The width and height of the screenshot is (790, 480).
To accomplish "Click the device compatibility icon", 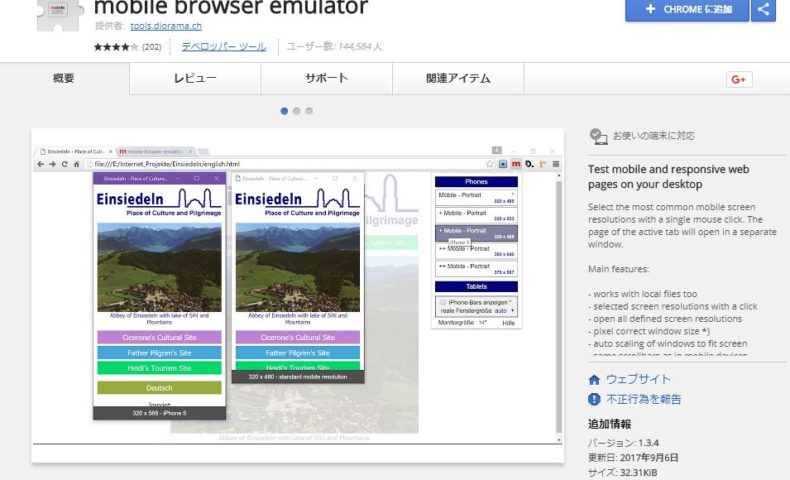I will point(598,136).
